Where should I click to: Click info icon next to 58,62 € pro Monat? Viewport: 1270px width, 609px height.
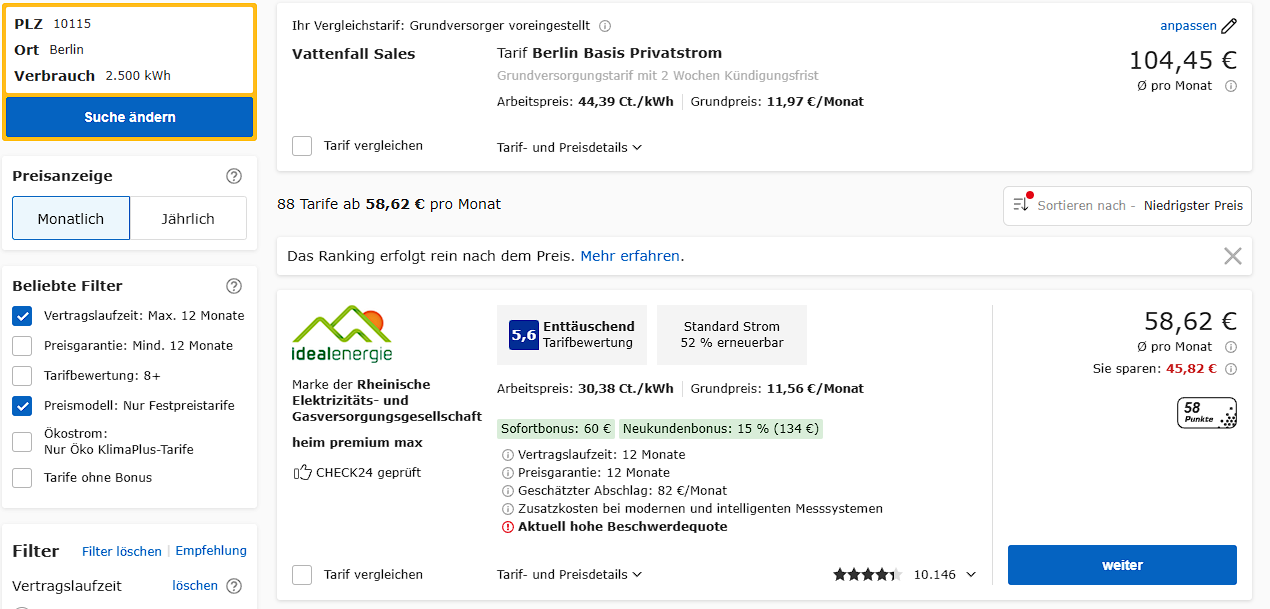(x=1231, y=347)
